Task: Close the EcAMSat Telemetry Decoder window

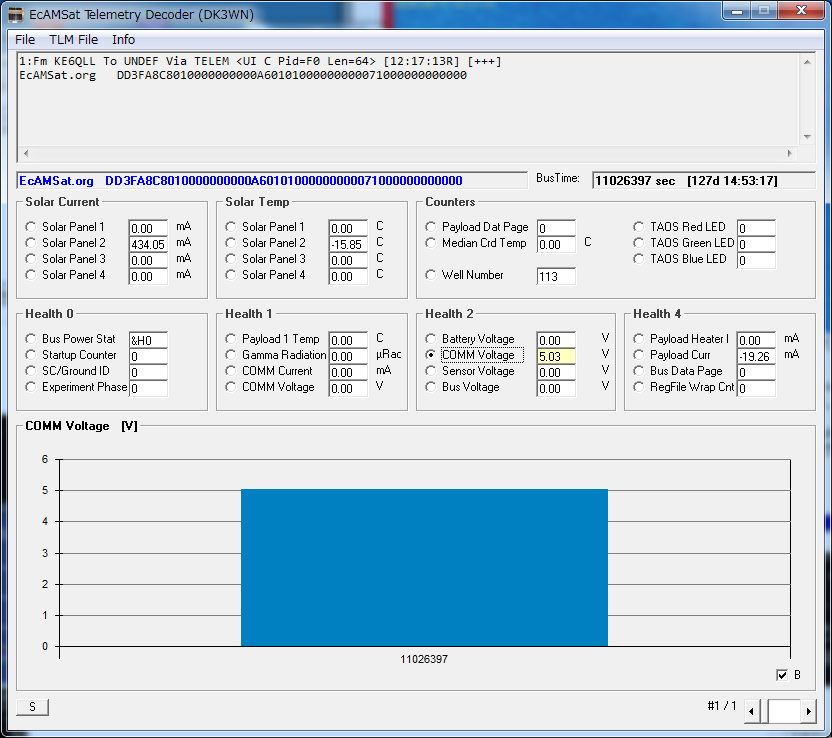Action: (x=801, y=11)
